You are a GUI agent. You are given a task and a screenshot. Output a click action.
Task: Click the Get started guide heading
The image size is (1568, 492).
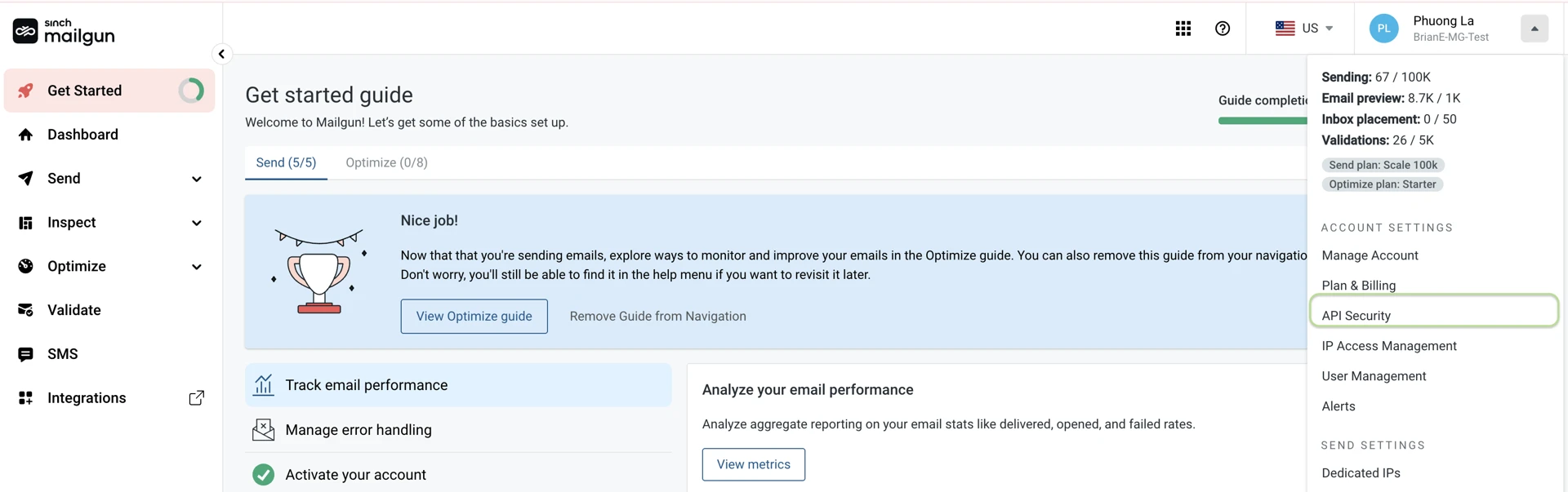click(329, 95)
